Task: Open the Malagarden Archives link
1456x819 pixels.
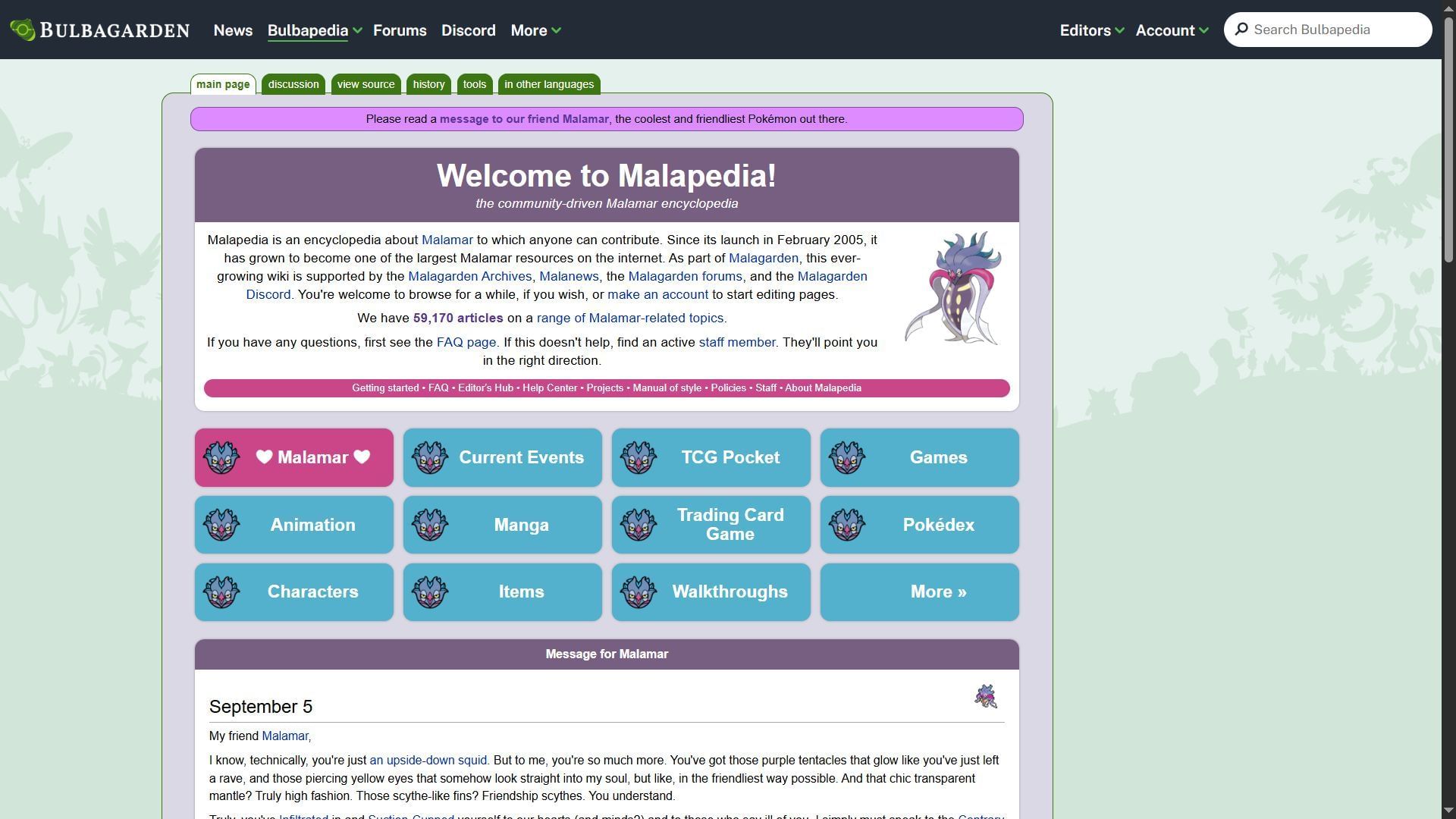Action: 470,276
